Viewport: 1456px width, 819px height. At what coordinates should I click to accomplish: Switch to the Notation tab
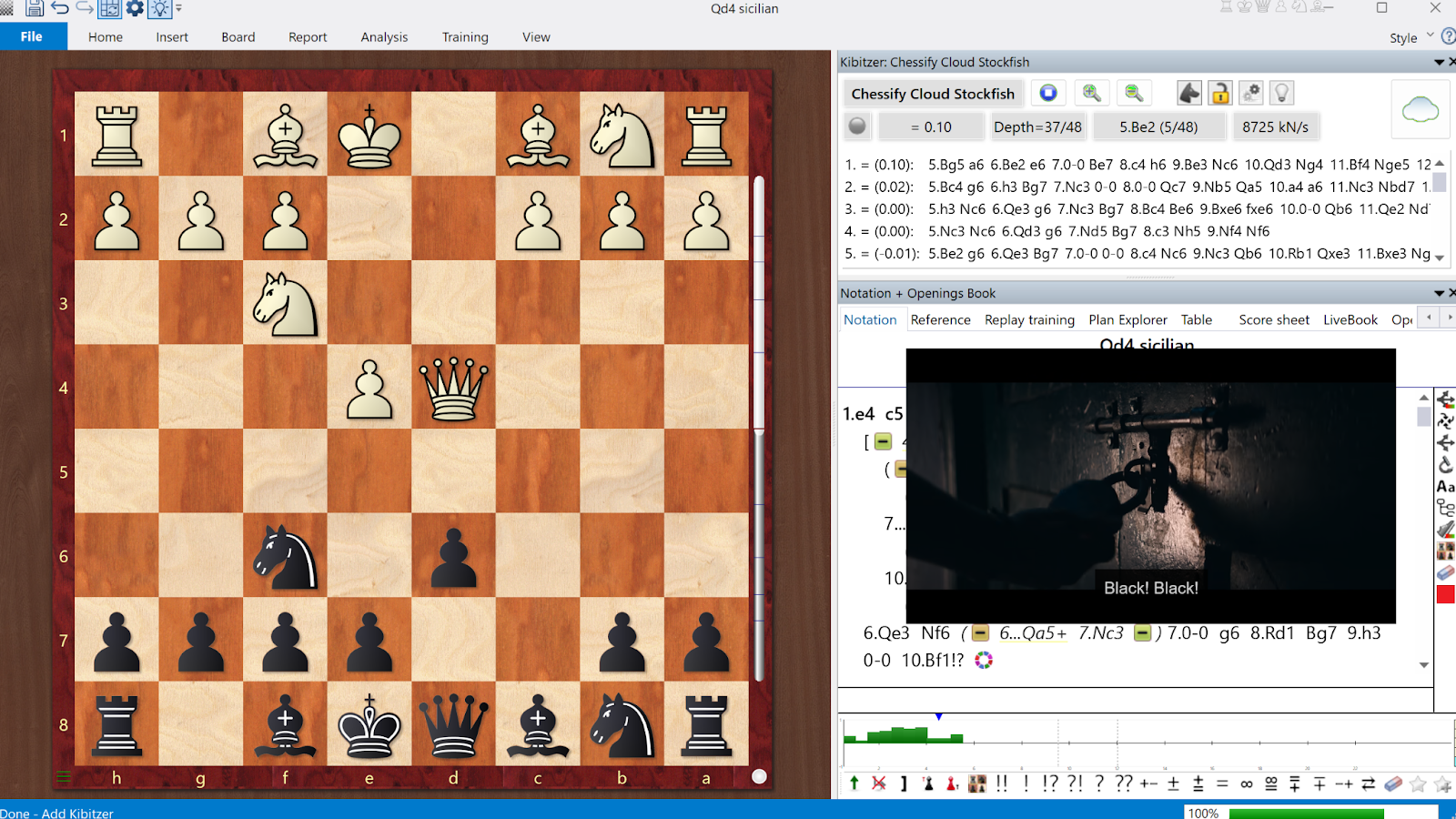[870, 319]
